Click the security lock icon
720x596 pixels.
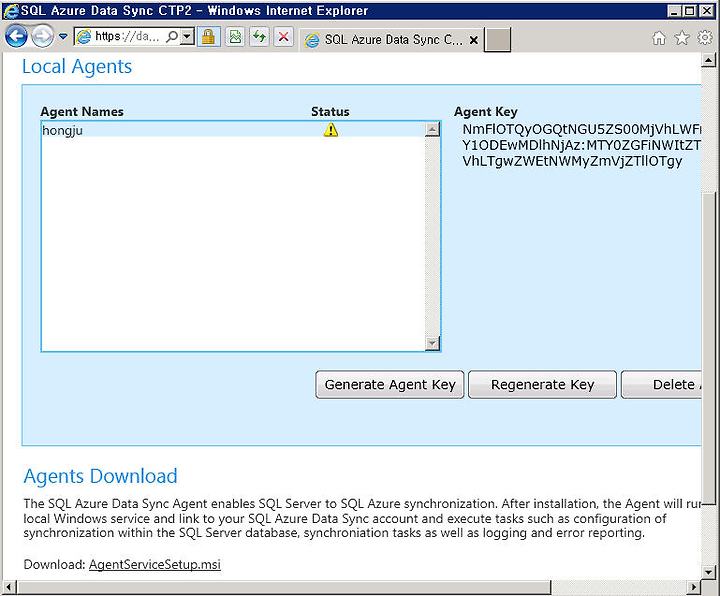point(208,37)
